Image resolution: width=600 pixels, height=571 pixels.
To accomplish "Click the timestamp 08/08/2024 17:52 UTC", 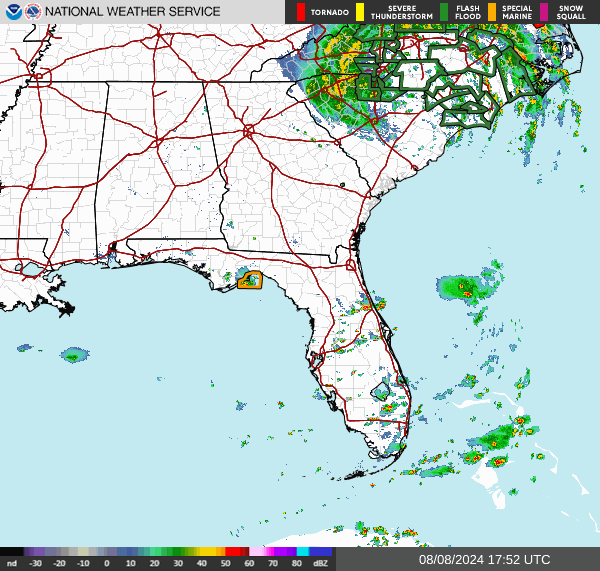I will [484, 560].
